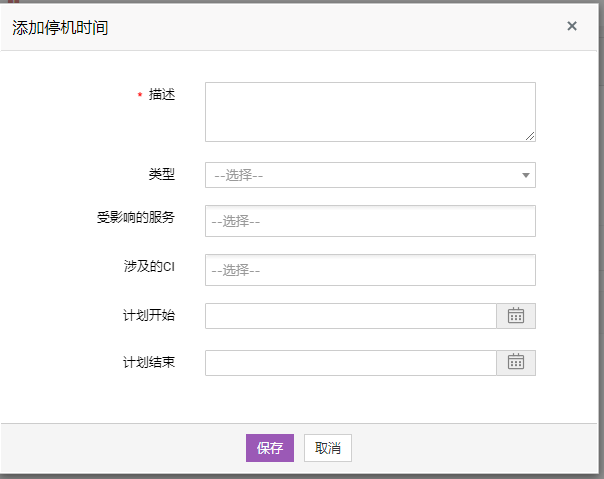Click the 类型 field label
The width and height of the screenshot is (604, 479).
click(161, 174)
